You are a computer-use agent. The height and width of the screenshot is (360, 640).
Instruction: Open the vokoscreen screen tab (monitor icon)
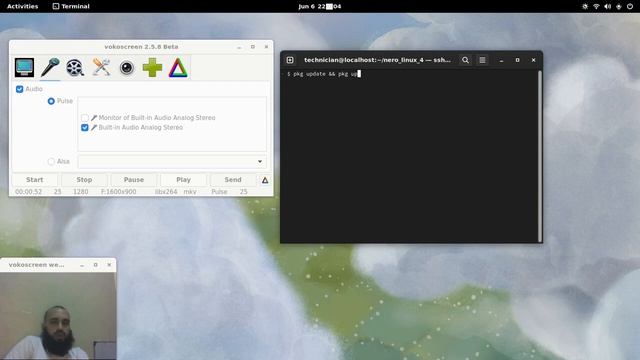[24, 67]
